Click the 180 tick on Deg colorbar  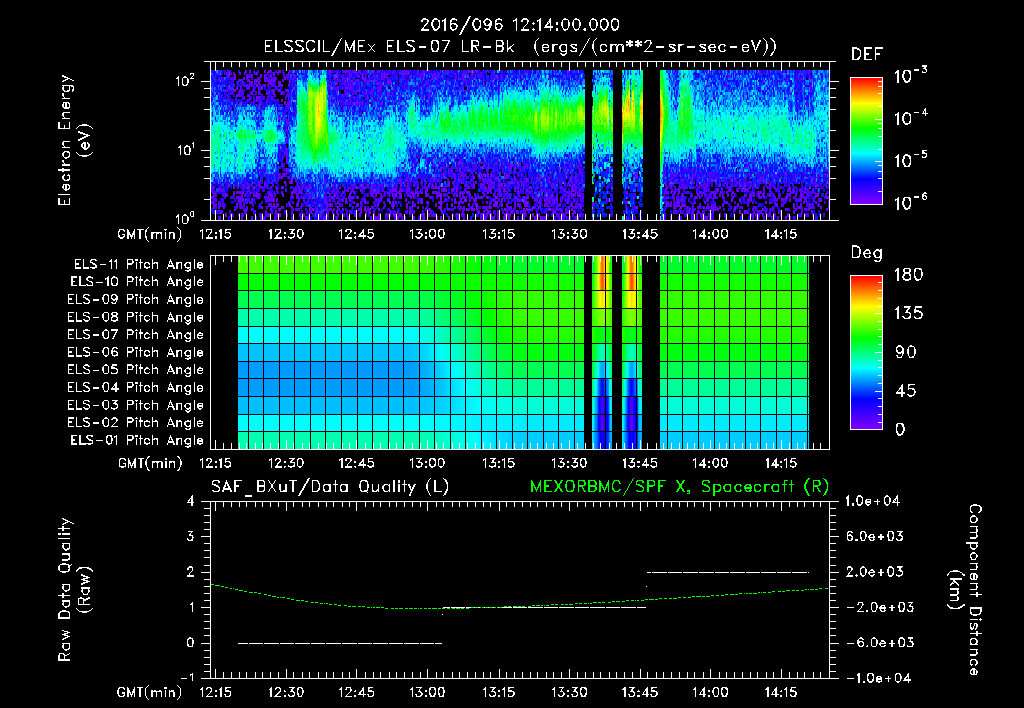pyautogui.click(x=908, y=275)
